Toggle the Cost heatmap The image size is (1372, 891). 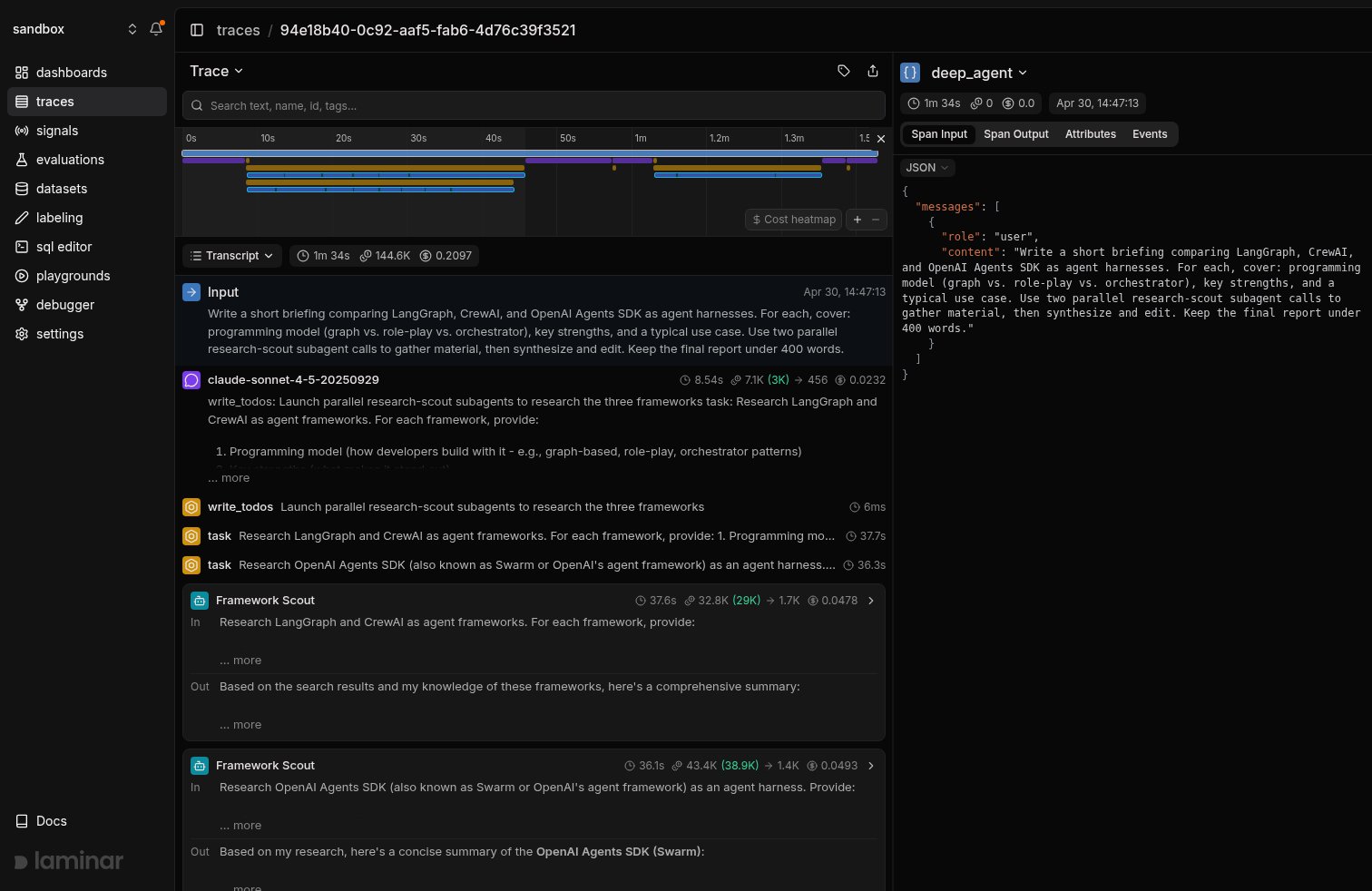point(794,220)
